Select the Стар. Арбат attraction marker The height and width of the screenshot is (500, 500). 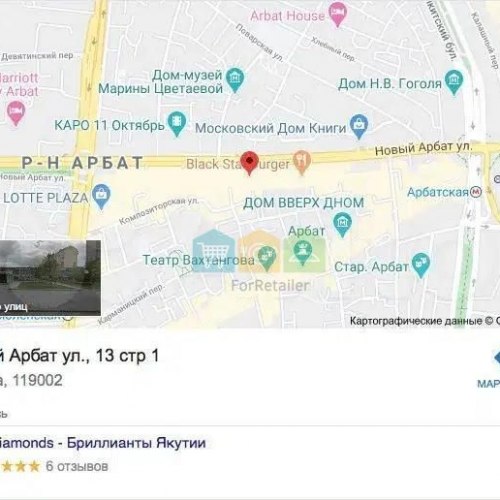421,265
